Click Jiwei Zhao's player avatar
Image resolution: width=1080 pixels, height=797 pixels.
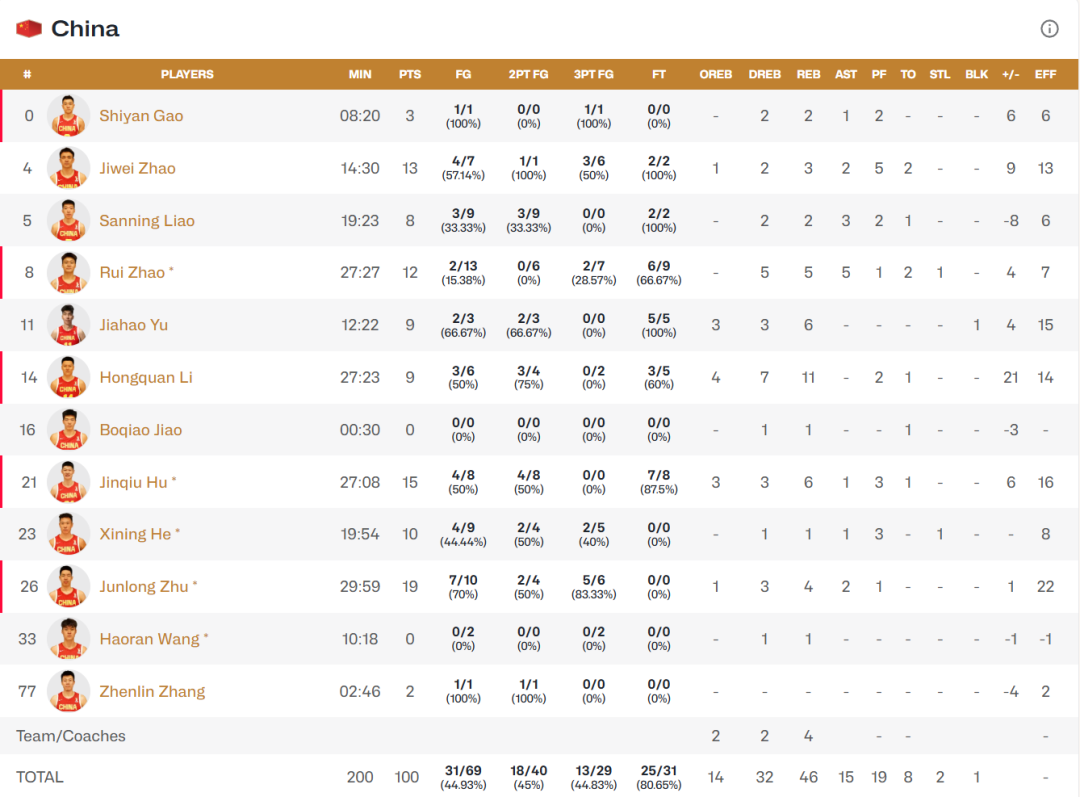pos(68,168)
